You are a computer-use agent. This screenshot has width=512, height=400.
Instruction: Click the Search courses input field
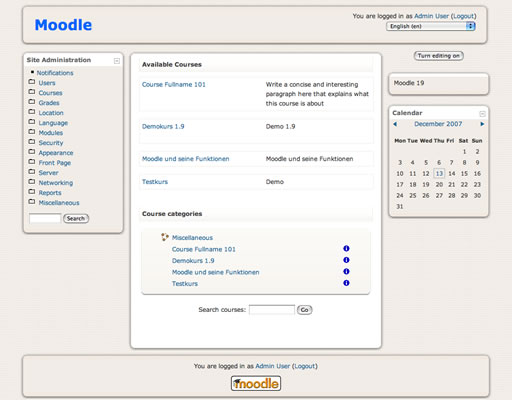pos(272,310)
